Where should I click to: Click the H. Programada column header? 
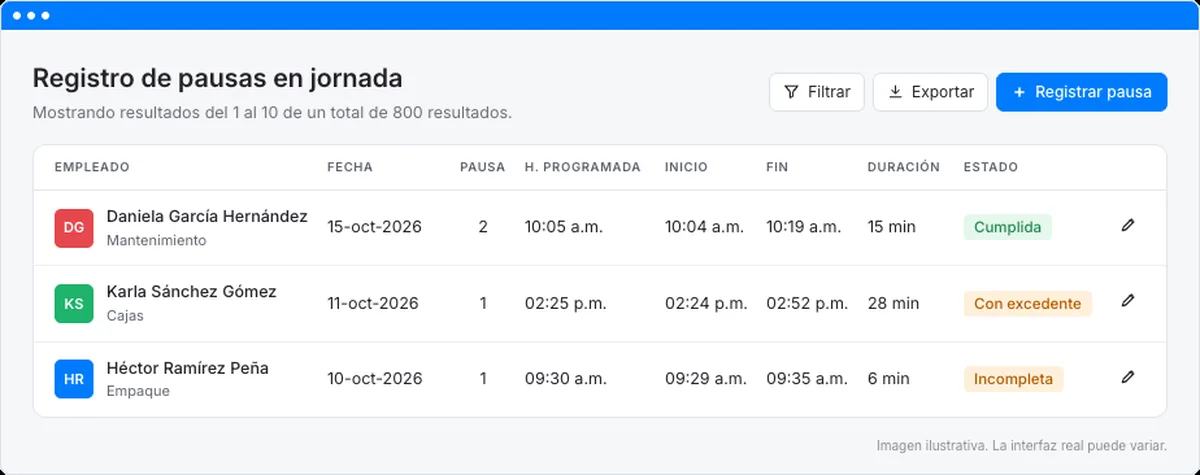coord(583,167)
